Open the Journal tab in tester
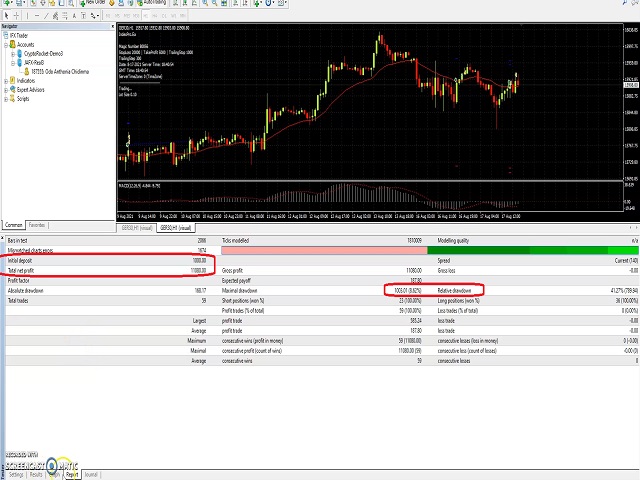640x480 pixels. (x=92, y=475)
